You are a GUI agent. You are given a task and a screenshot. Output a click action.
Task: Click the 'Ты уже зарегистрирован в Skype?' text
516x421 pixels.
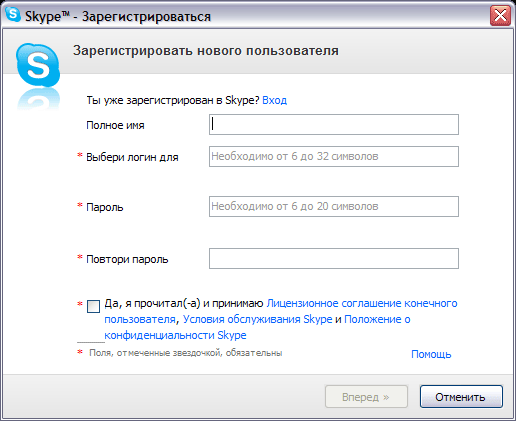pos(173,100)
